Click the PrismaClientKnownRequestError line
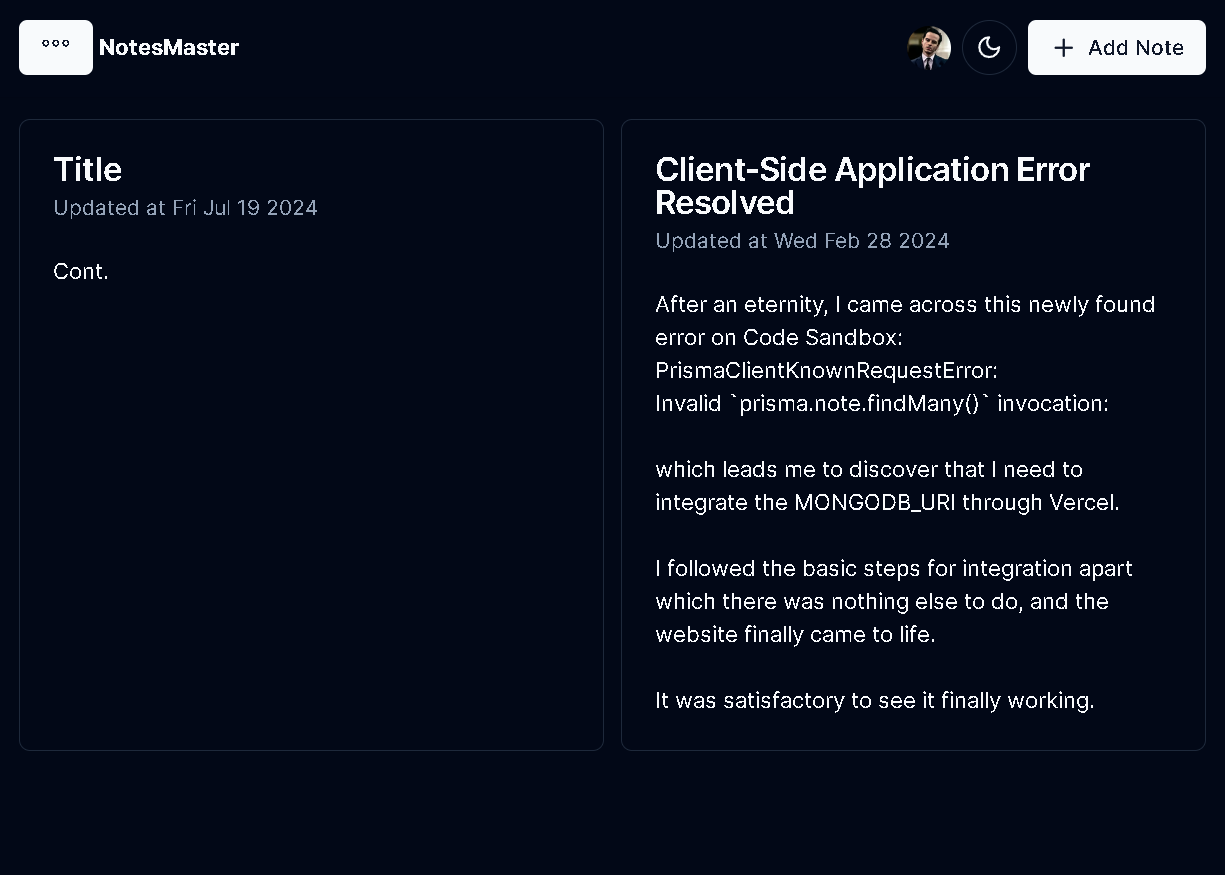The width and height of the screenshot is (1225, 875). tap(826, 370)
